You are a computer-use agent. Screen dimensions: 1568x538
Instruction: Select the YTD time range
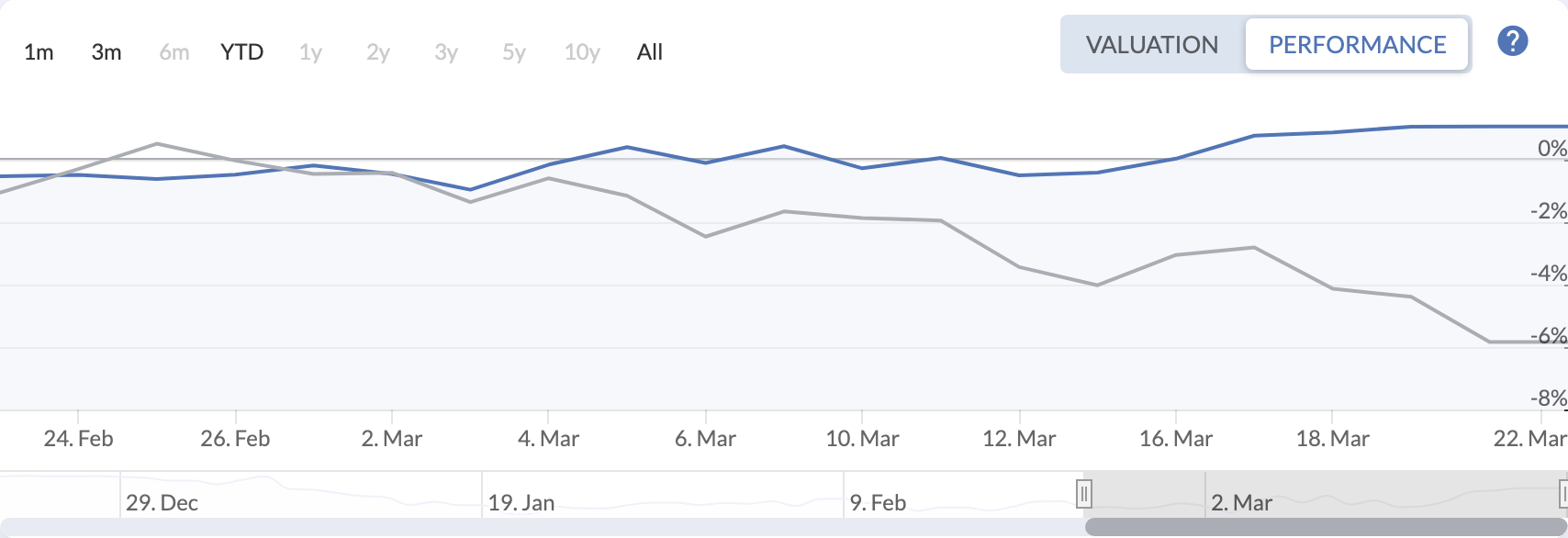tap(241, 52)
